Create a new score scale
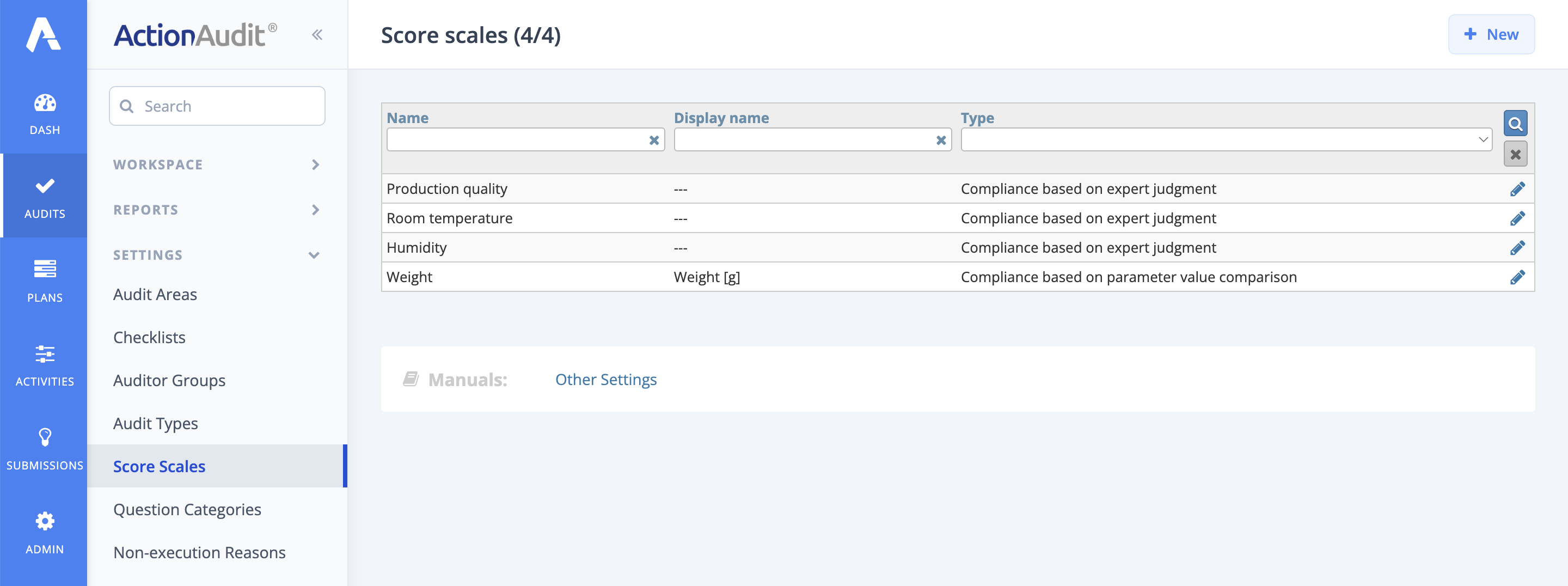Image resolution: width=1568 pixels, height=586 pixels. (1491, 35)
